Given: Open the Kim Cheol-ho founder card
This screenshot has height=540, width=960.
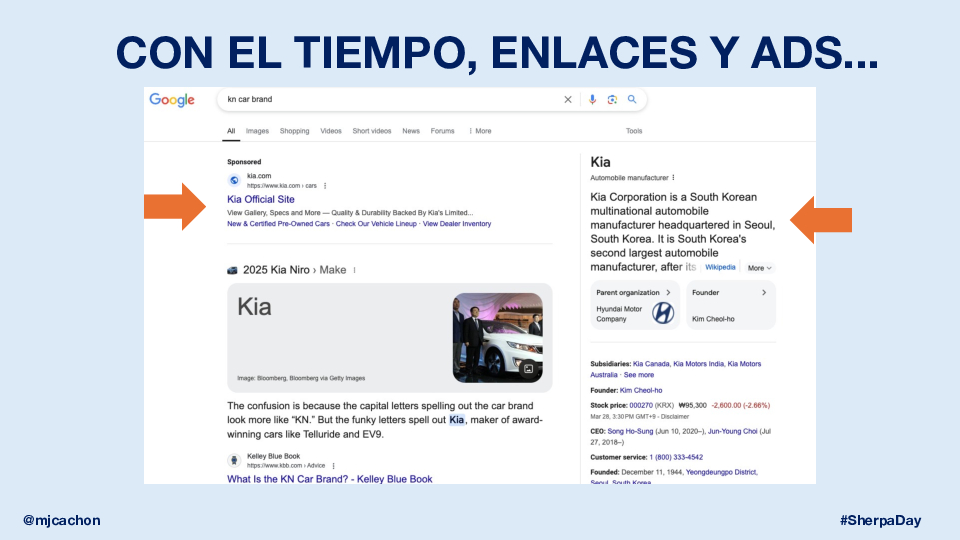Looking at the screenshot, I should [731, 306].
